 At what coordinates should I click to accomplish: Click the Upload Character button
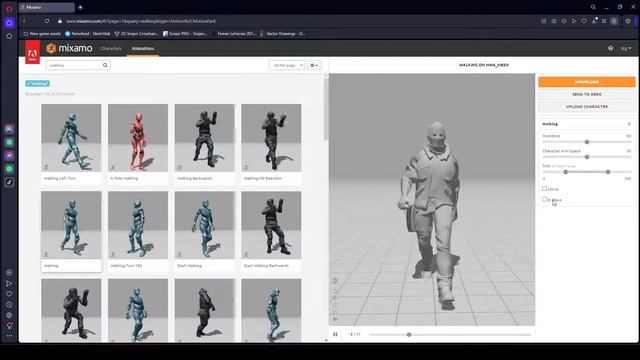click(x=587, y=107)
